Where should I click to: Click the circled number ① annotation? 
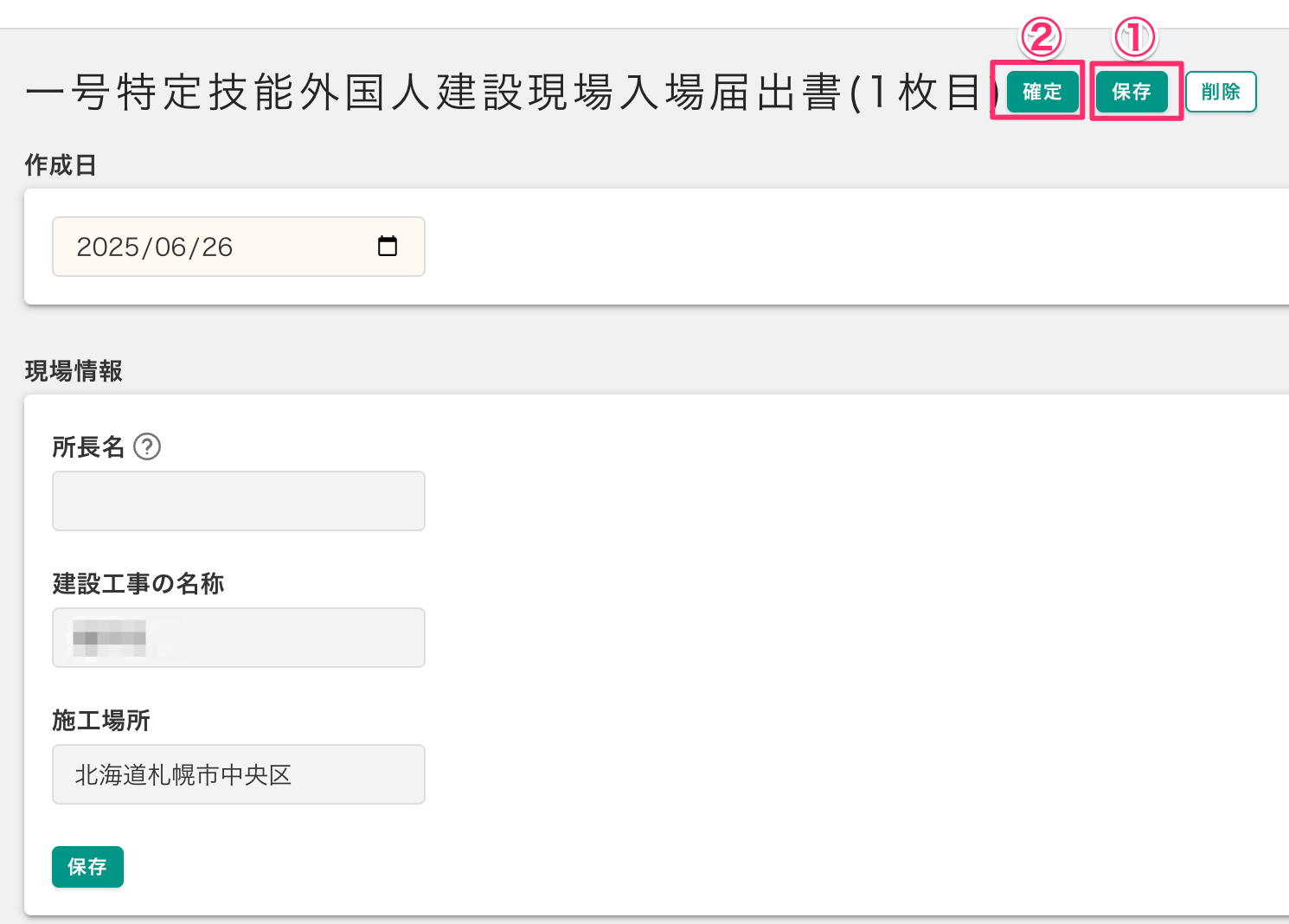click(x=1134, y=38)
